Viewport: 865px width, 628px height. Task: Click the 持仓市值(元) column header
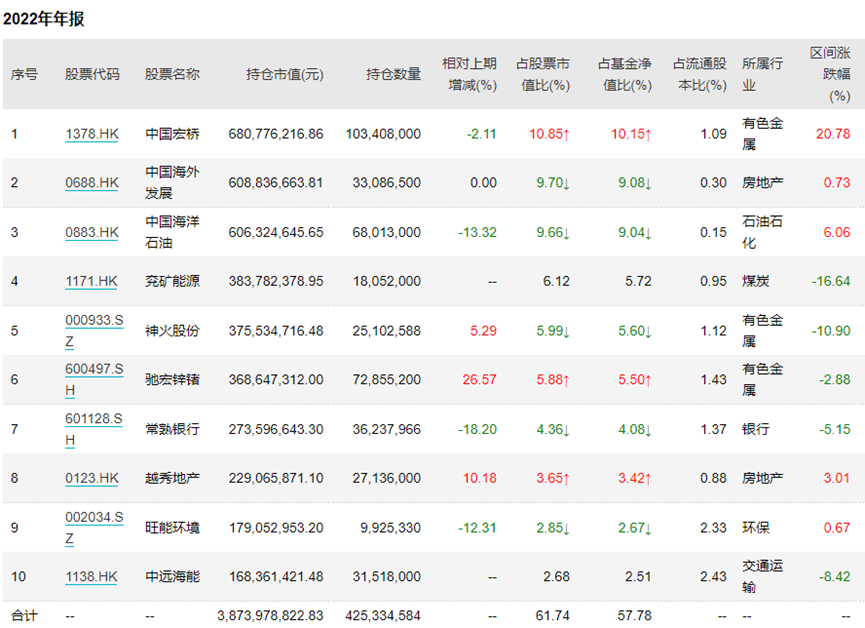coord(285,74)
